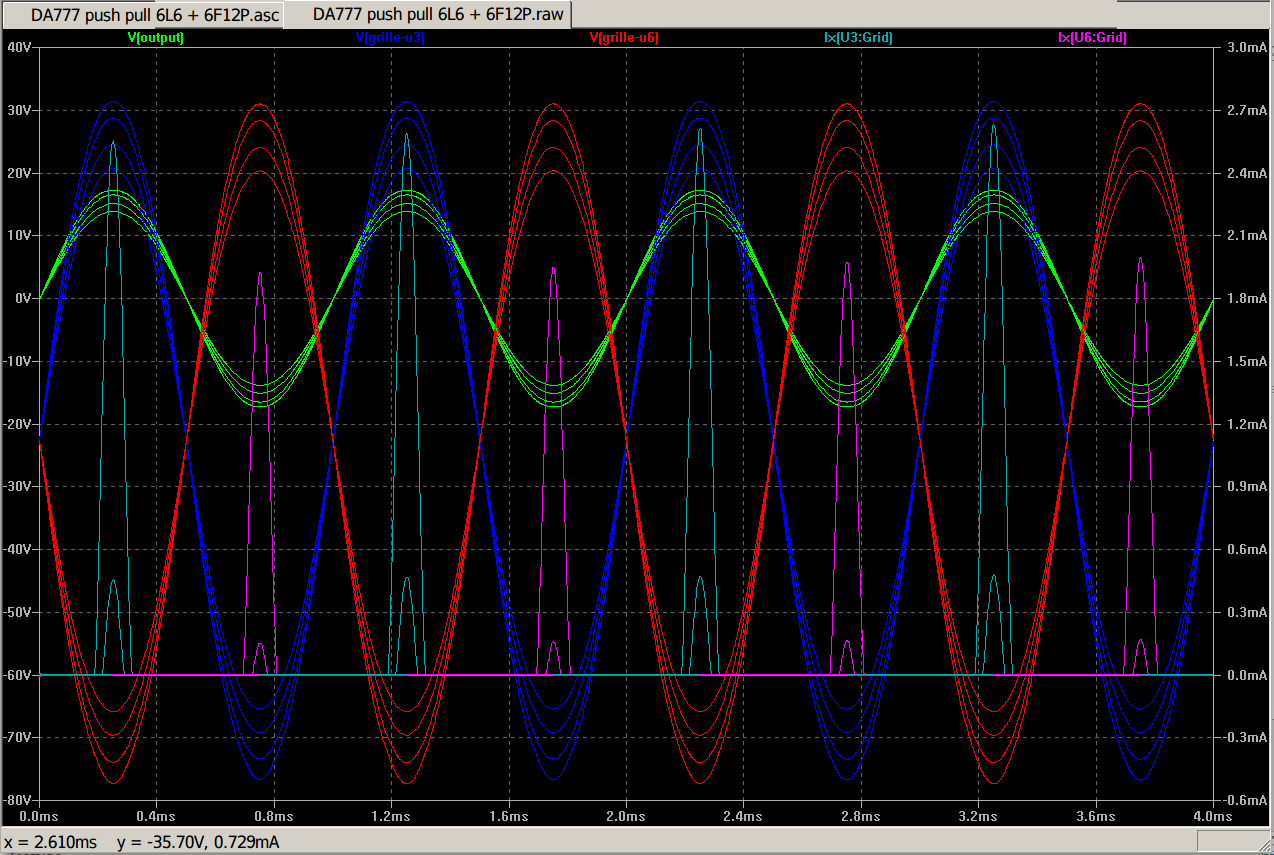
Task: Click the "40V" left axis label
Action: click(20, 47)
